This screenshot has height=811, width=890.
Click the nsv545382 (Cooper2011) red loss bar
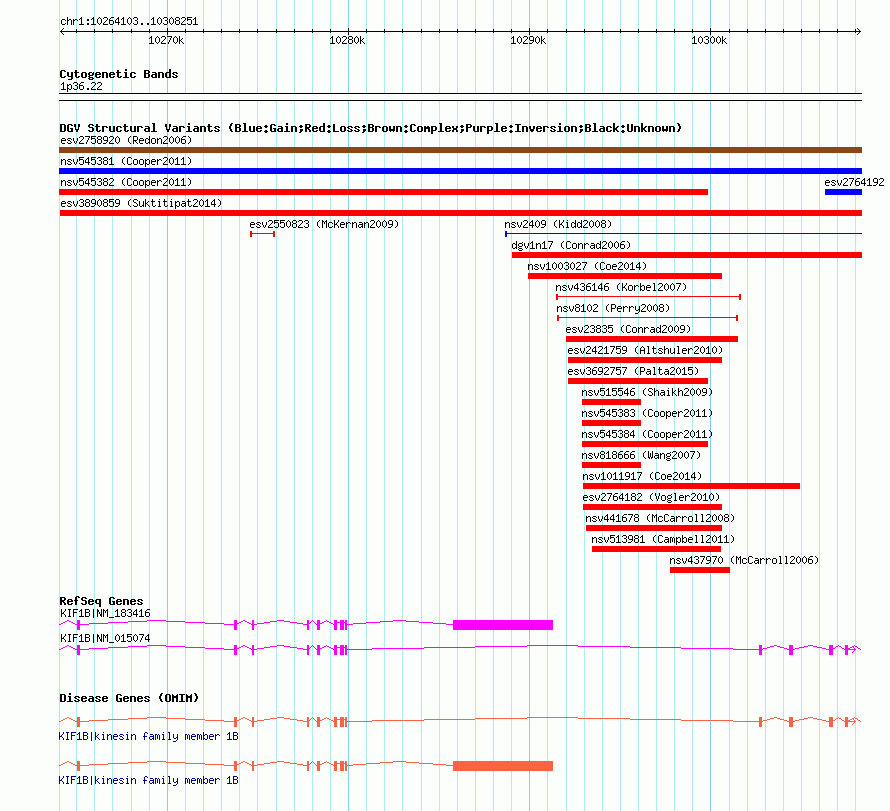pos(384,192)
